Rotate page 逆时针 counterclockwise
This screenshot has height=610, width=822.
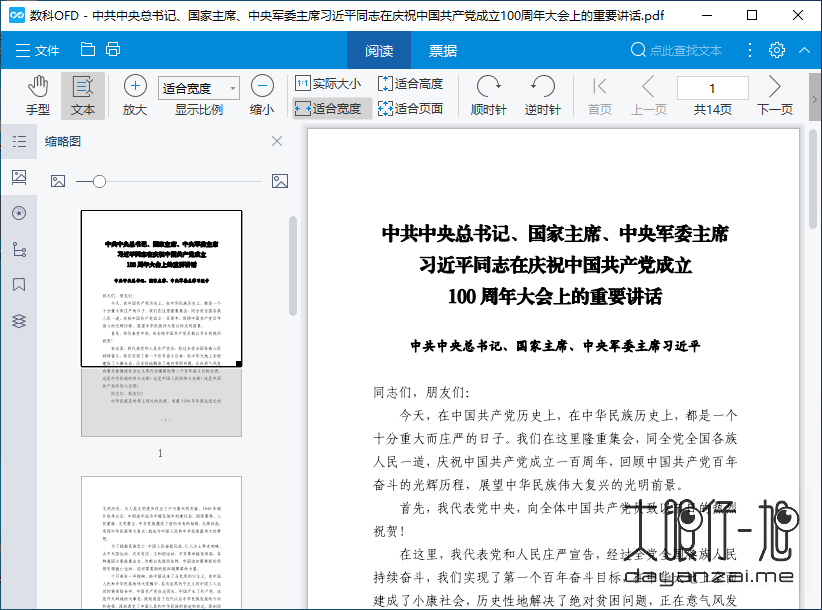click(543, 95)
